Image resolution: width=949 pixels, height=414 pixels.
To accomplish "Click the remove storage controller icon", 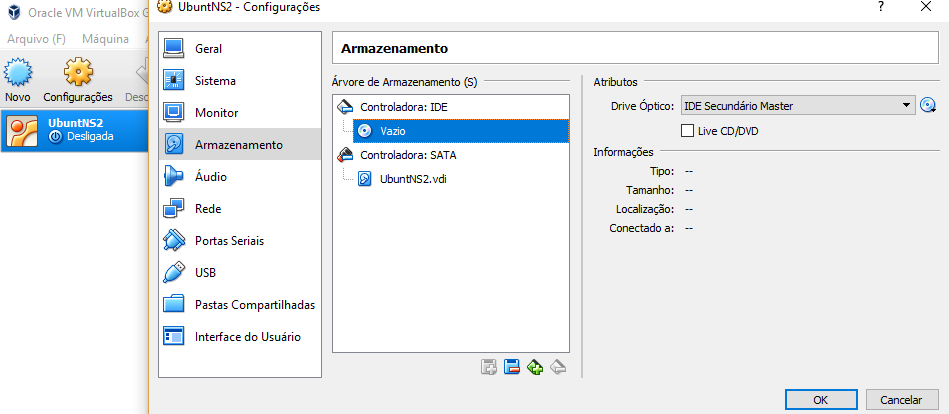I will point(512,366).
